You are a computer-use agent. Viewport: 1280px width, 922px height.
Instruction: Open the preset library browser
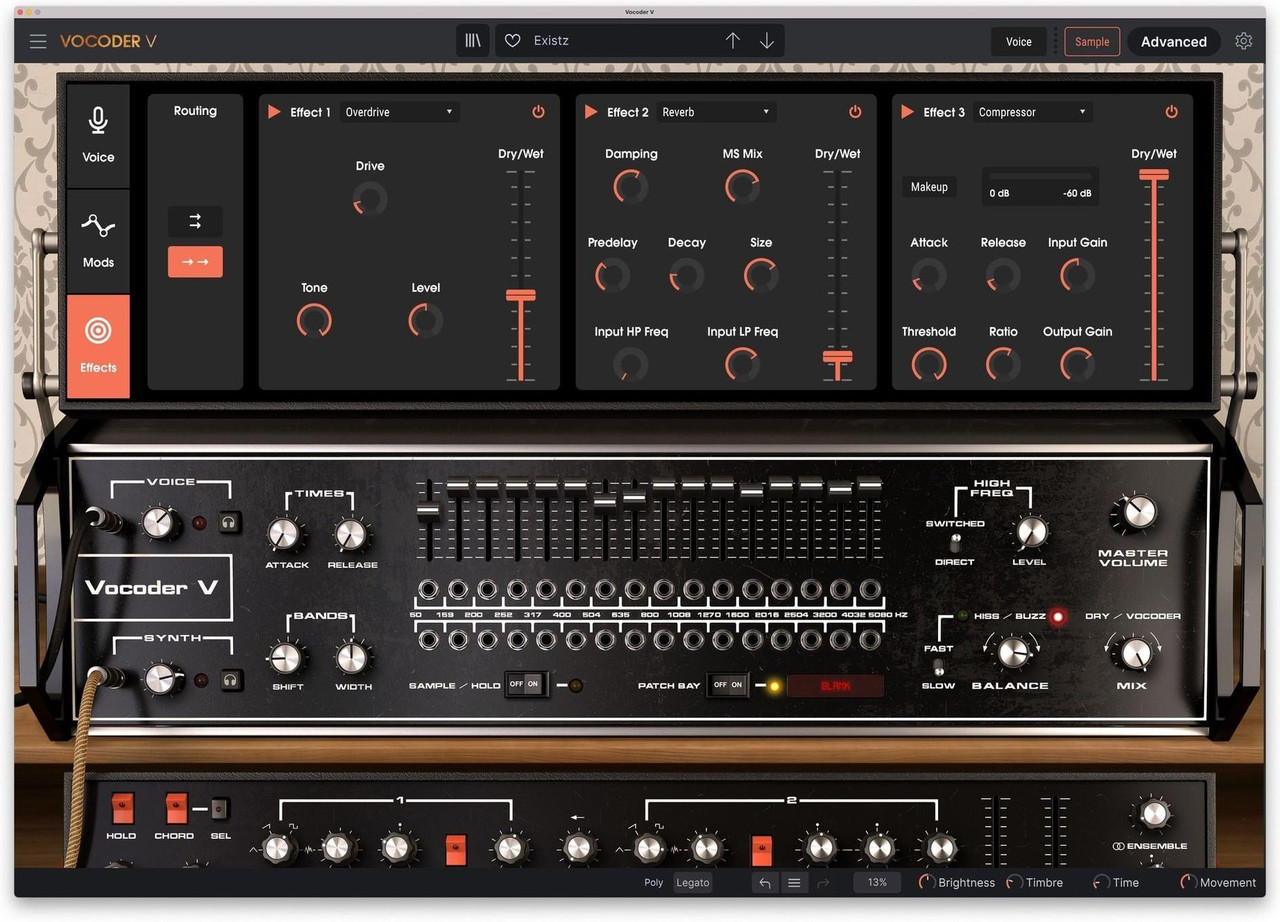(x=473, y=41)
